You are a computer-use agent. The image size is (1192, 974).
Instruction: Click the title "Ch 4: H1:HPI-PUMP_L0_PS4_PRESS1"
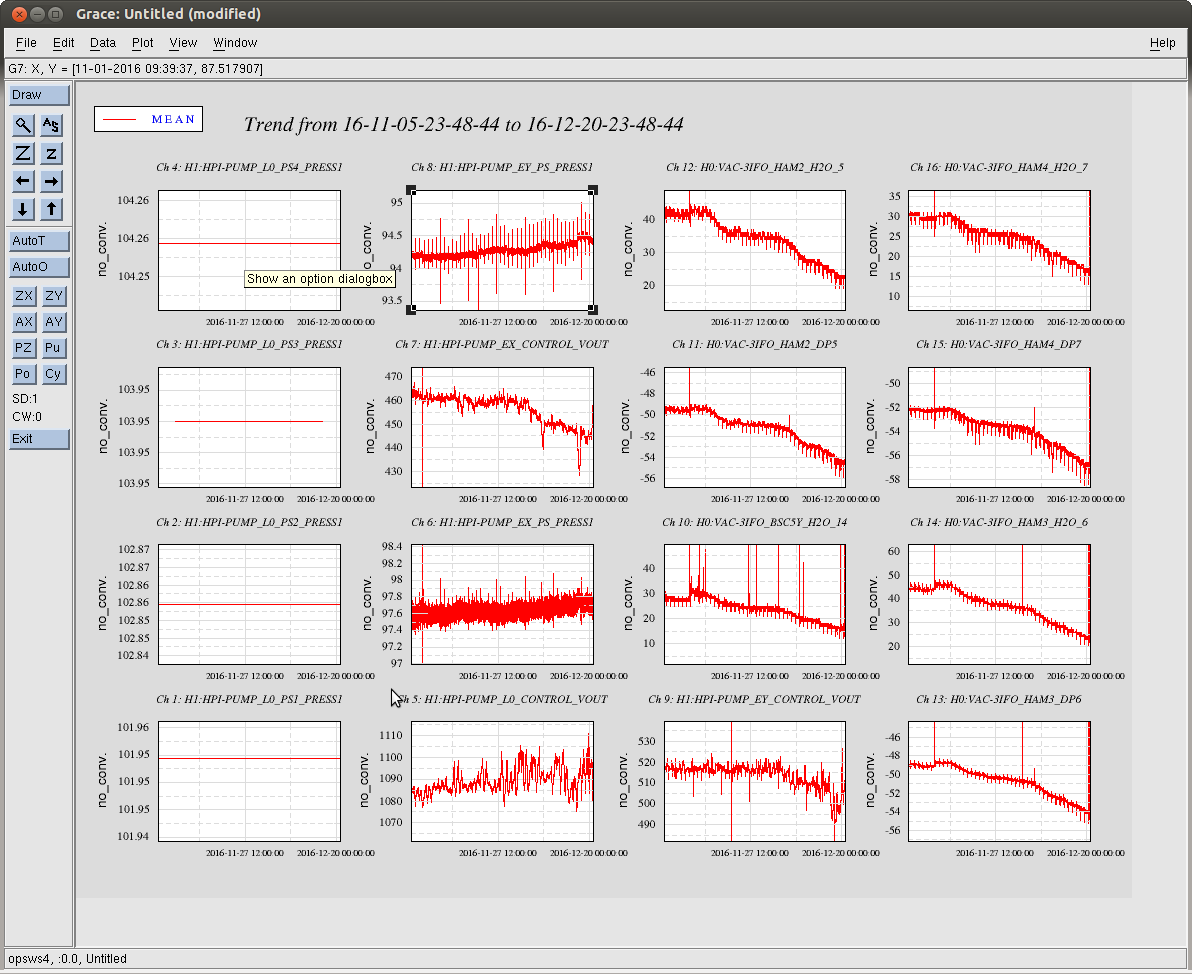[x=249, y=167]
